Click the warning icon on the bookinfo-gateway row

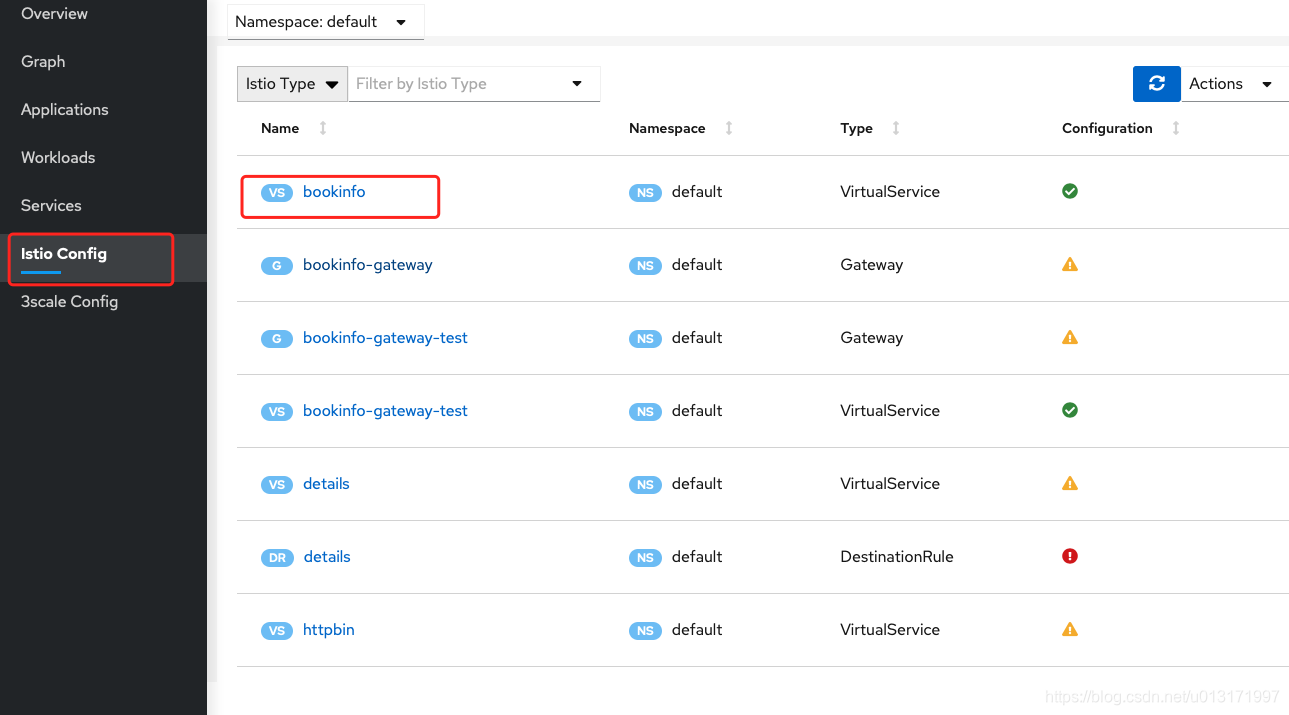coord(1070,265)
